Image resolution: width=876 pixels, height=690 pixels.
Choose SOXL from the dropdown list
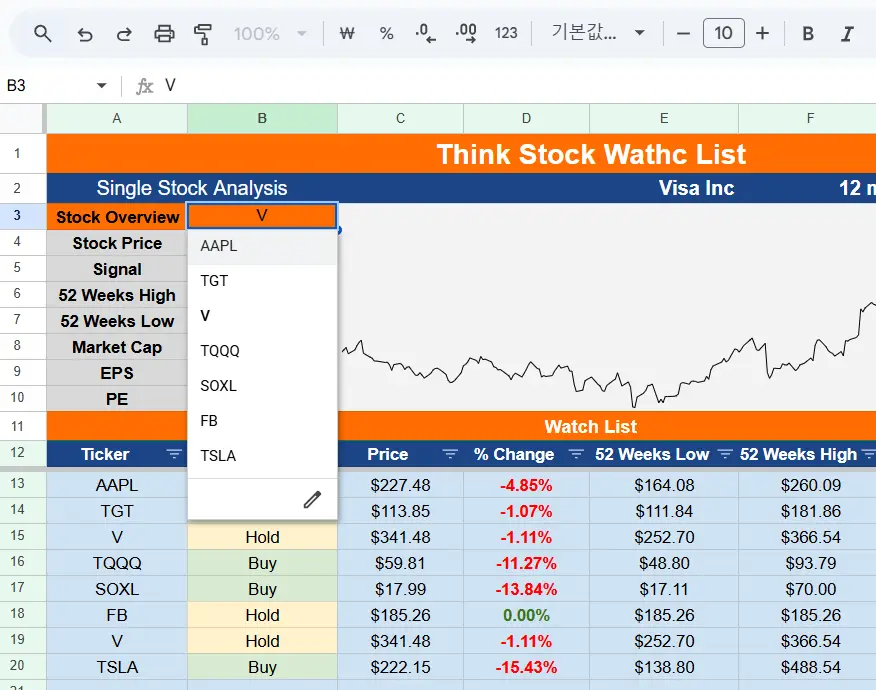point(263,386)
